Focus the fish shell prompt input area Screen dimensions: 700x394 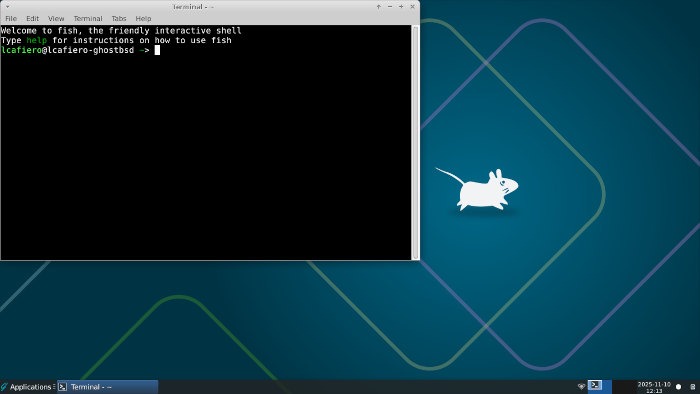coord(157,50)
